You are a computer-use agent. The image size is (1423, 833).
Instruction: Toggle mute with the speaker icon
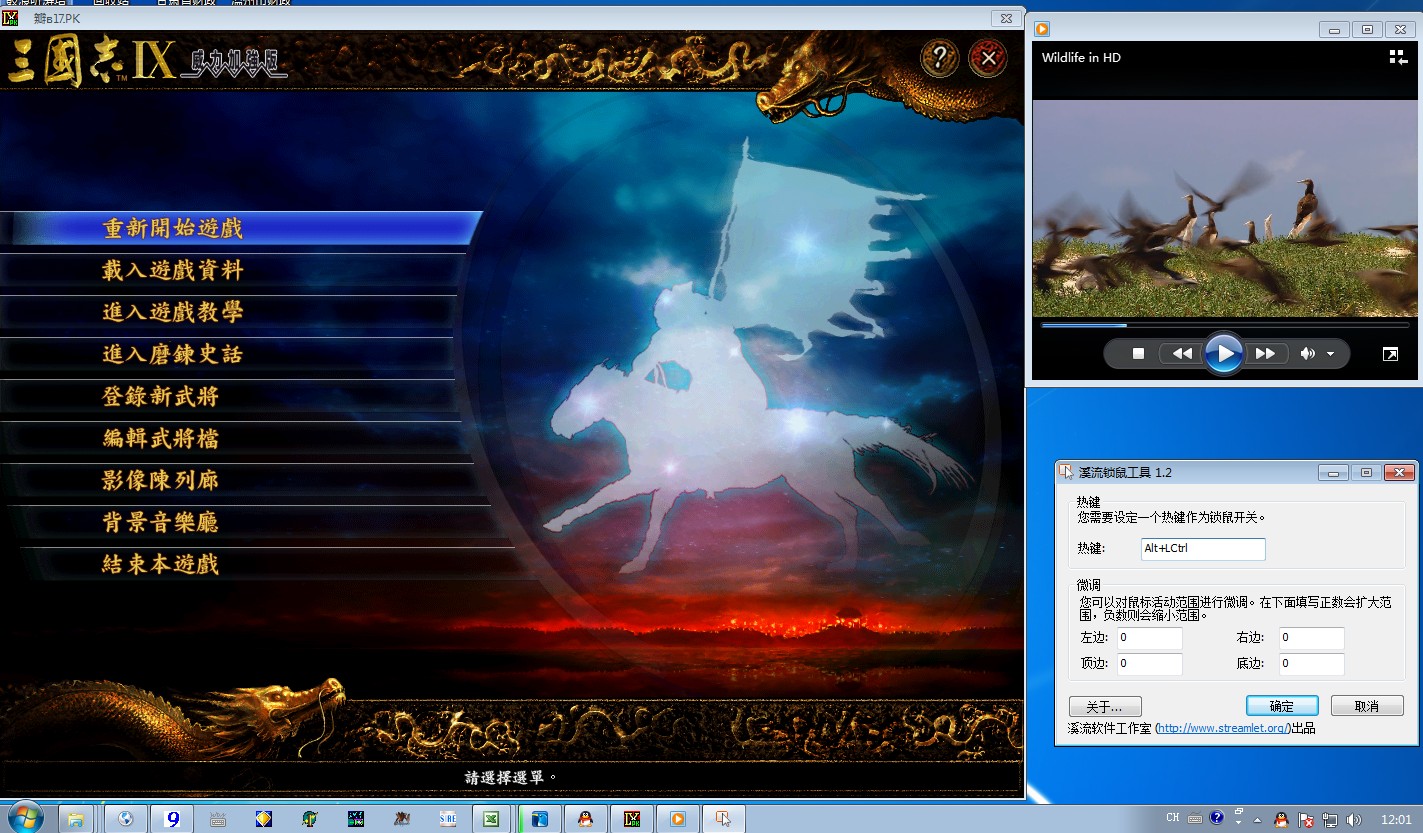click(1307, 354)
